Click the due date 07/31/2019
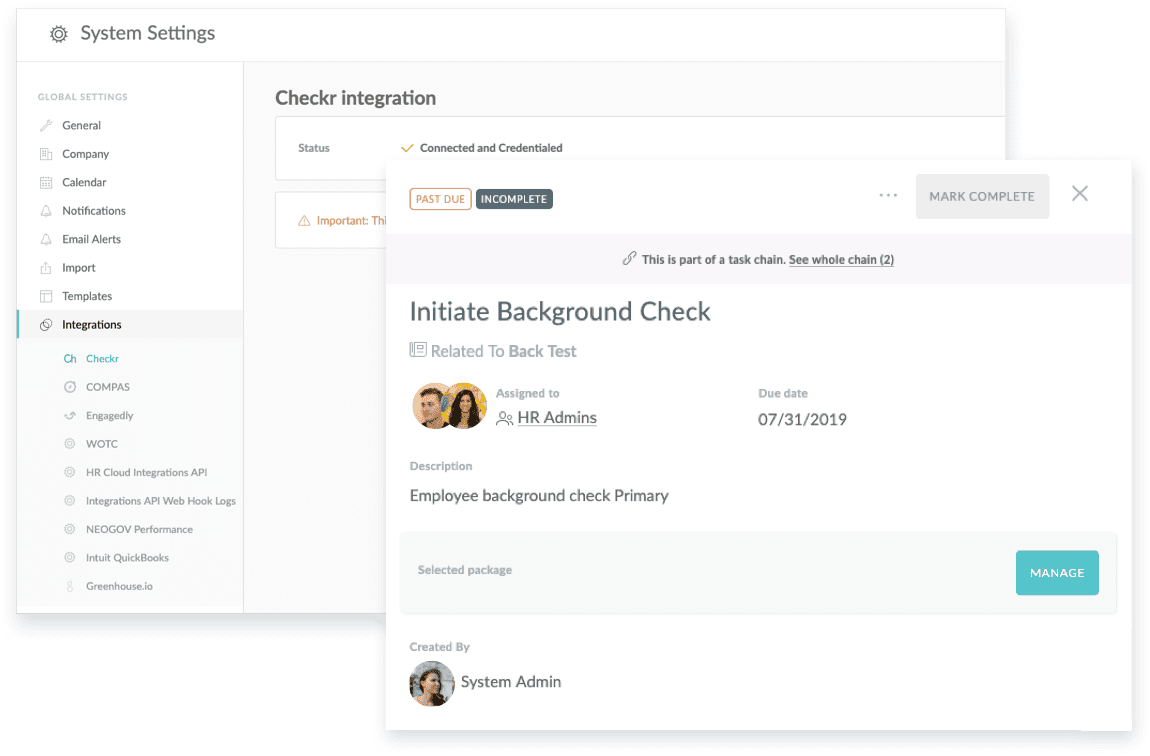 tap(802, 419)
